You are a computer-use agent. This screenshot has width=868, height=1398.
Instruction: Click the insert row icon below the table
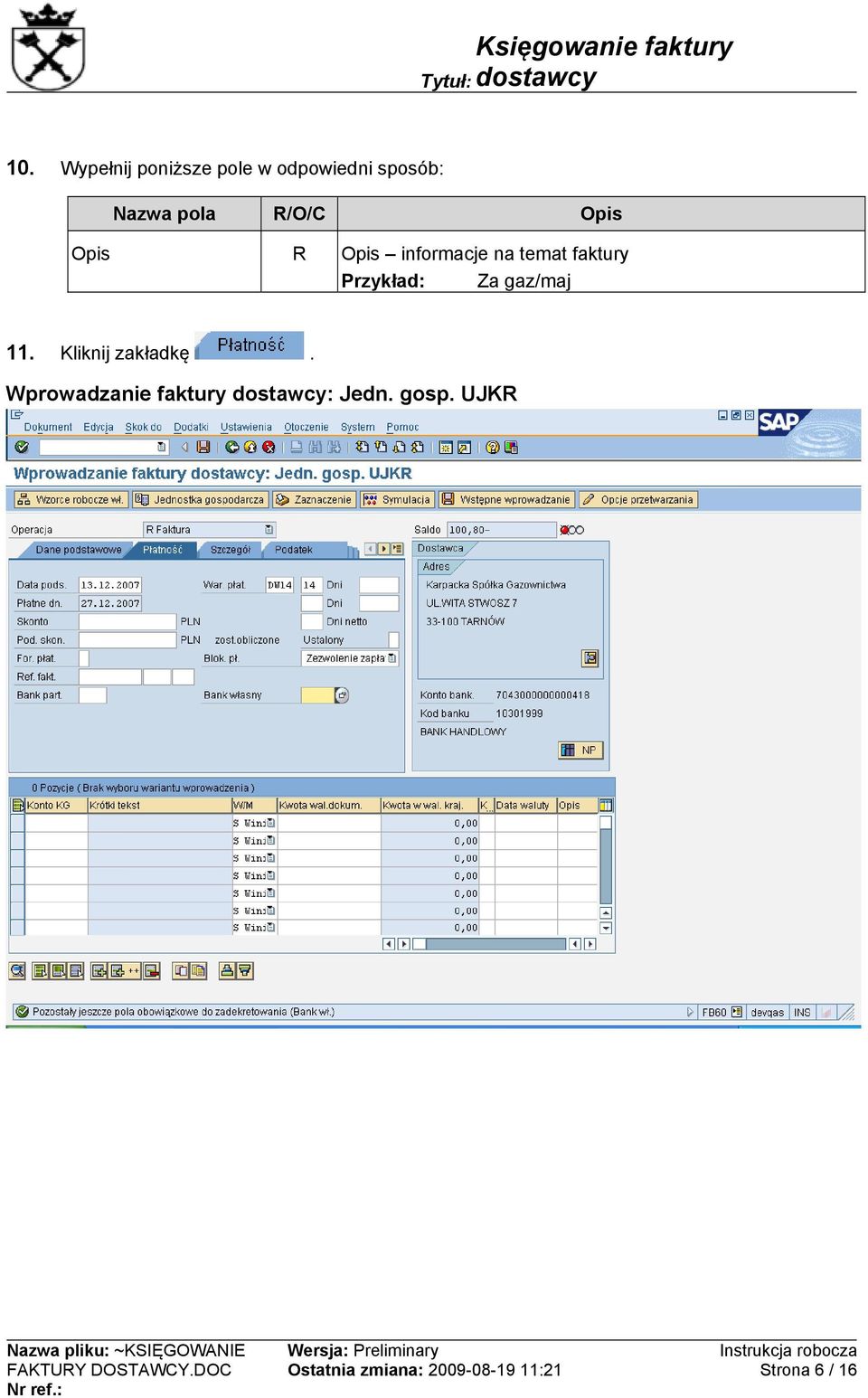[99, 970]
